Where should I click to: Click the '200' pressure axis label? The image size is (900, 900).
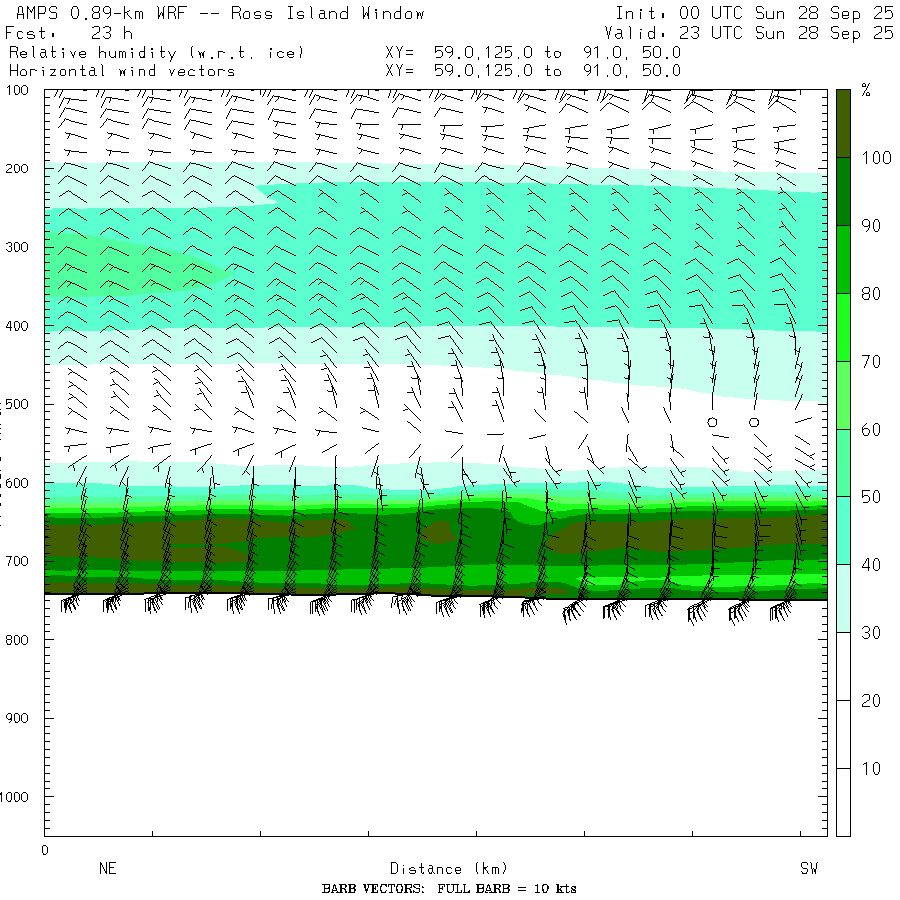[x=17, y=169]
